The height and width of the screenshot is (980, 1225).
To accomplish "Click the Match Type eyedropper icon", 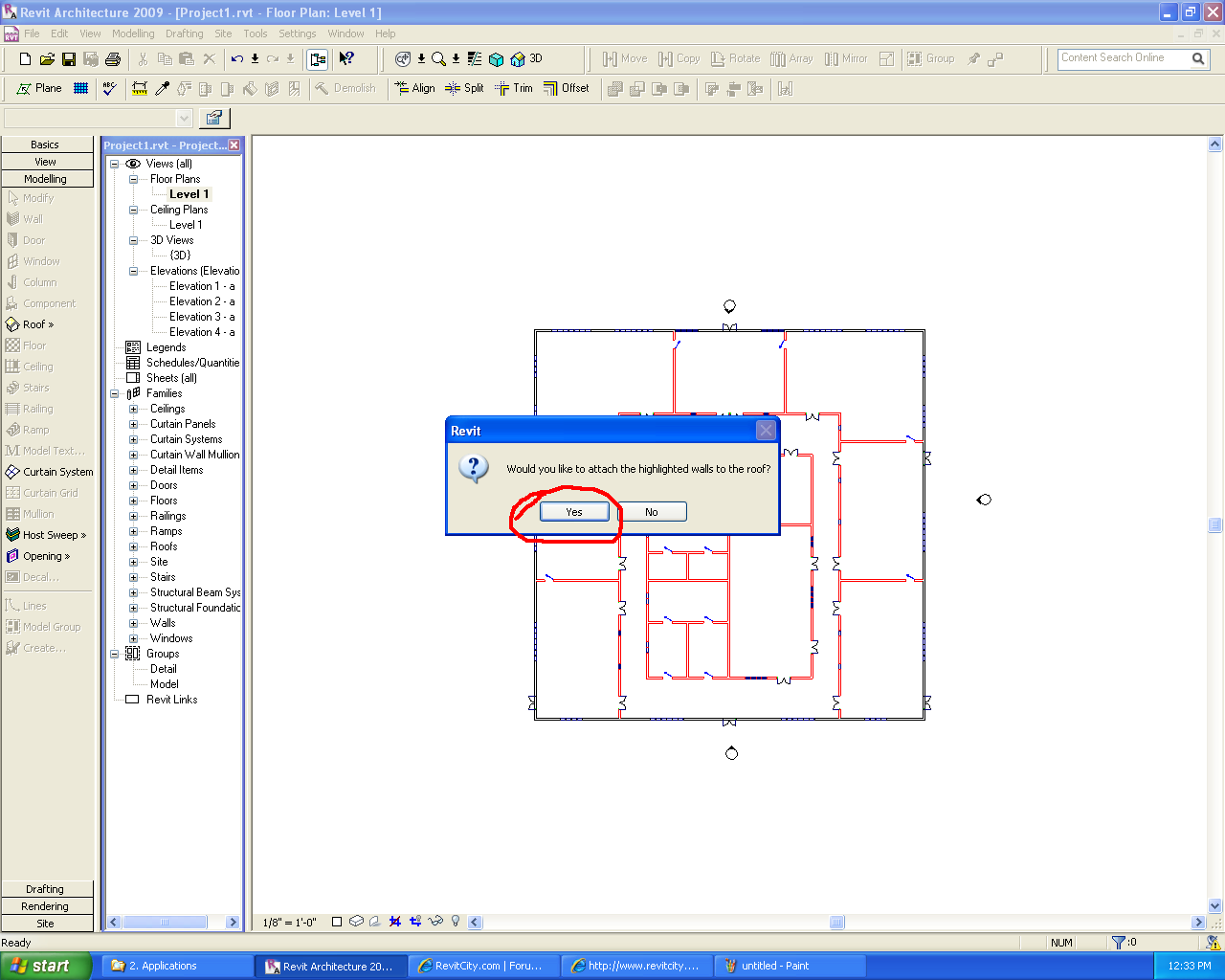I will 163,89.
